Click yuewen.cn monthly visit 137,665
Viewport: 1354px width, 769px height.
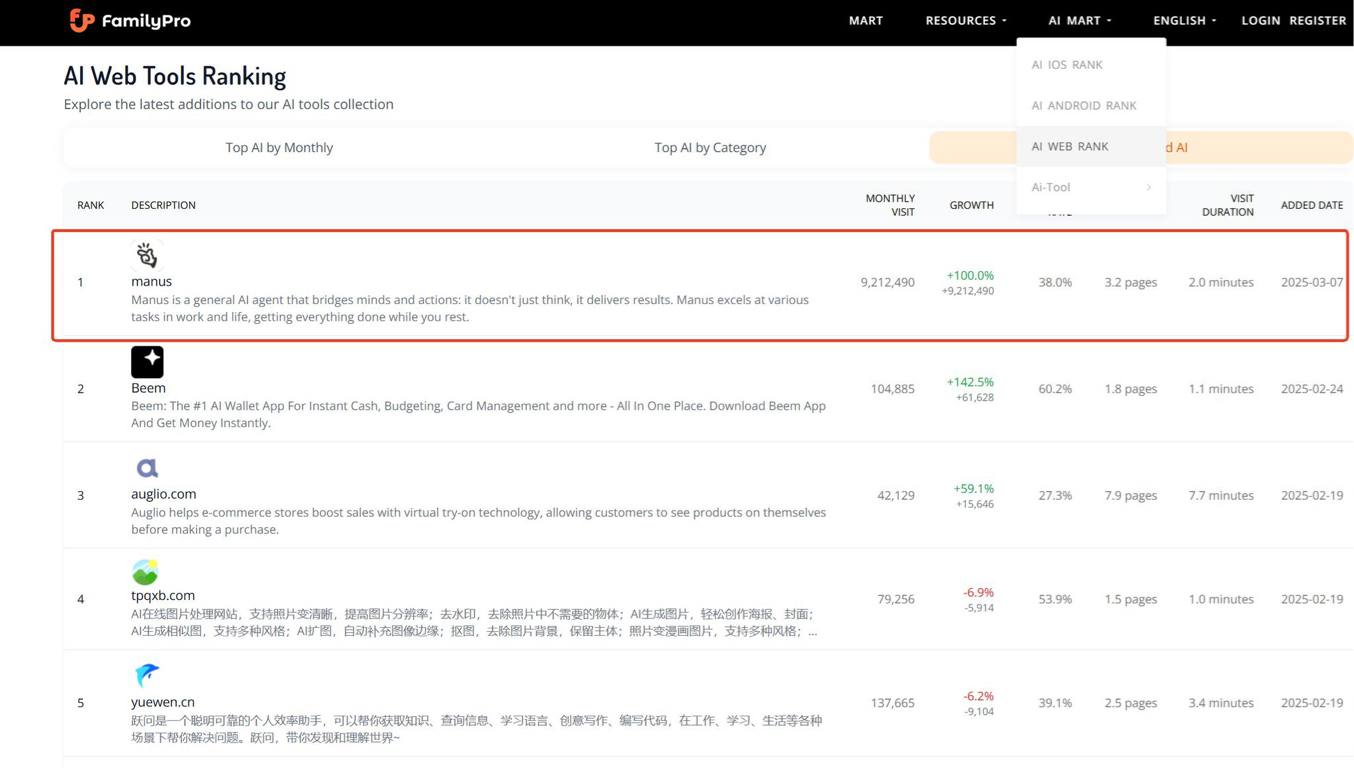point(892,703)
